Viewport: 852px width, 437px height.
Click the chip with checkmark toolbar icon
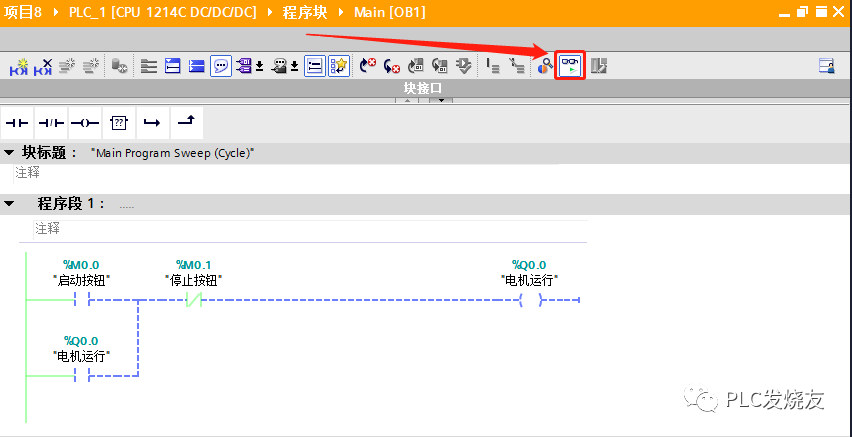[463, 66]
